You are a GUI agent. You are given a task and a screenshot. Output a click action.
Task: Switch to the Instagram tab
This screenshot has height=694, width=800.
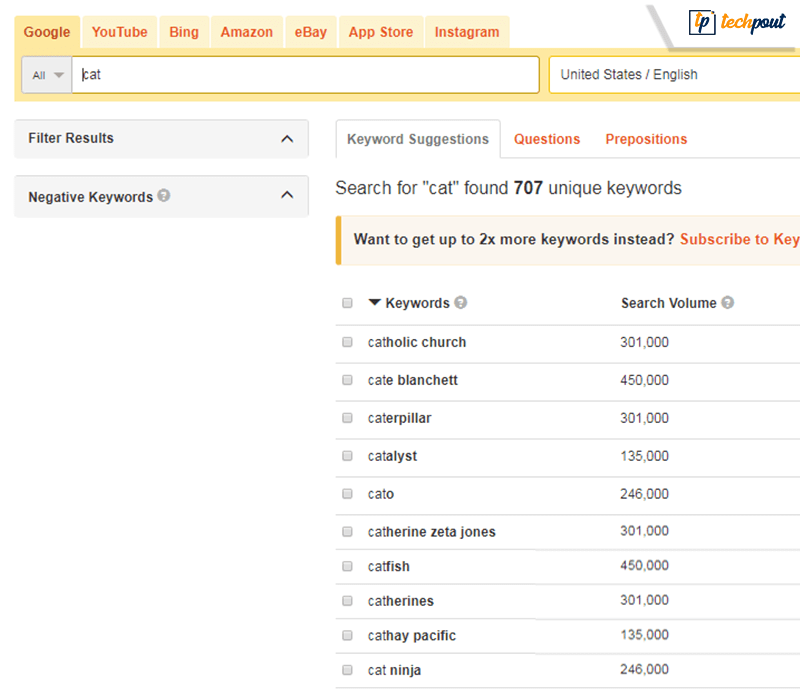(467, 32)
